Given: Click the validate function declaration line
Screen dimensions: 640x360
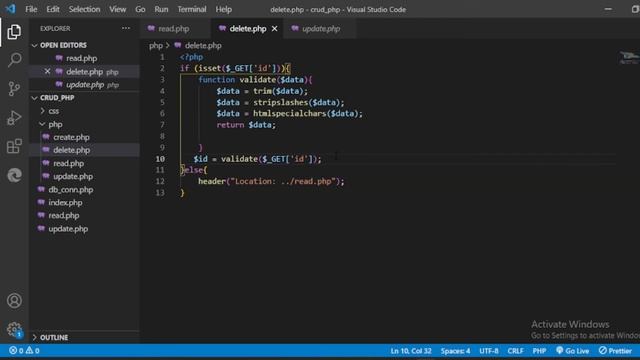Looking at the screenshot, I should click(255, 80).
